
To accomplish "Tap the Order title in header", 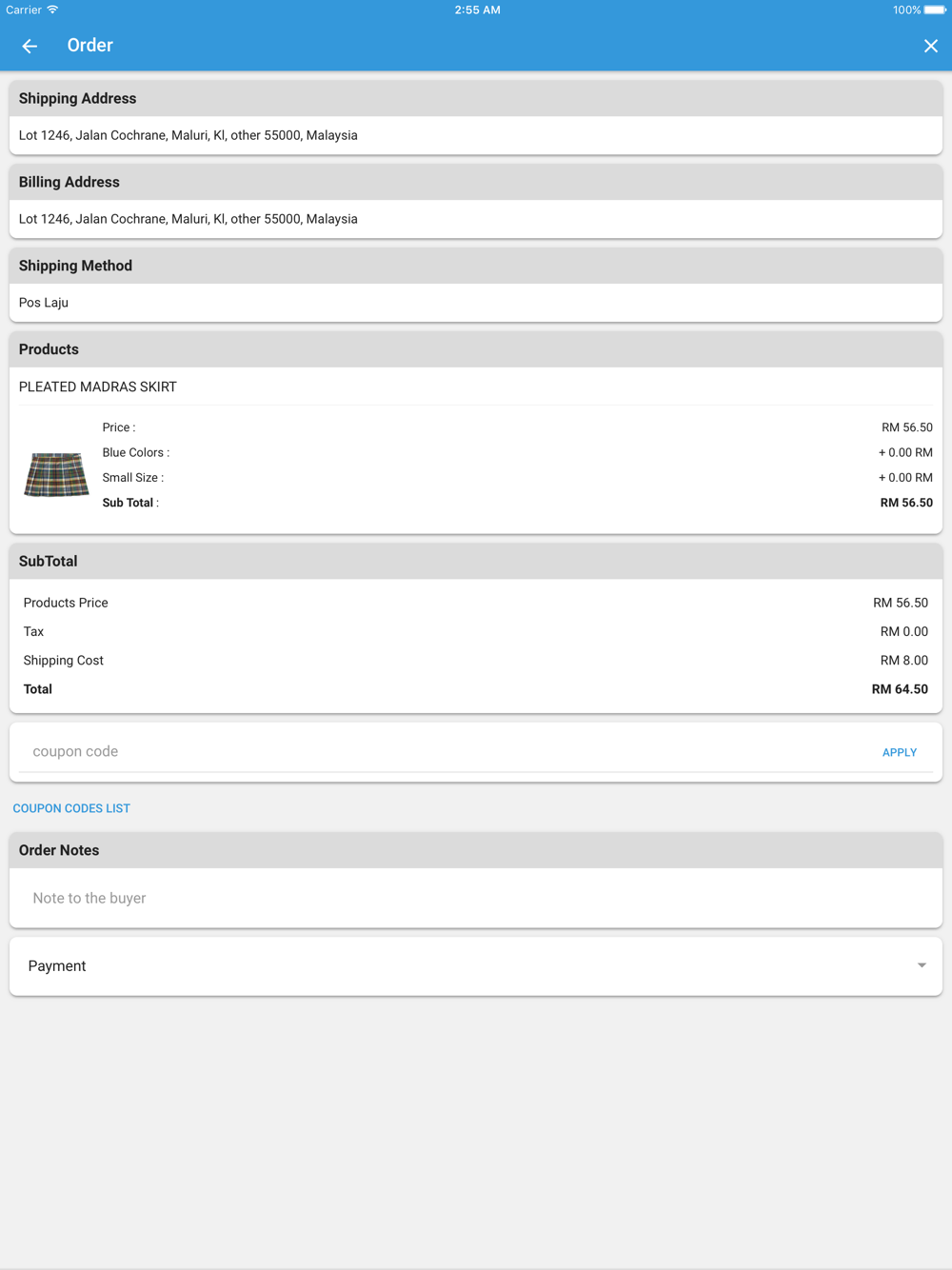I will click(90, 46).
